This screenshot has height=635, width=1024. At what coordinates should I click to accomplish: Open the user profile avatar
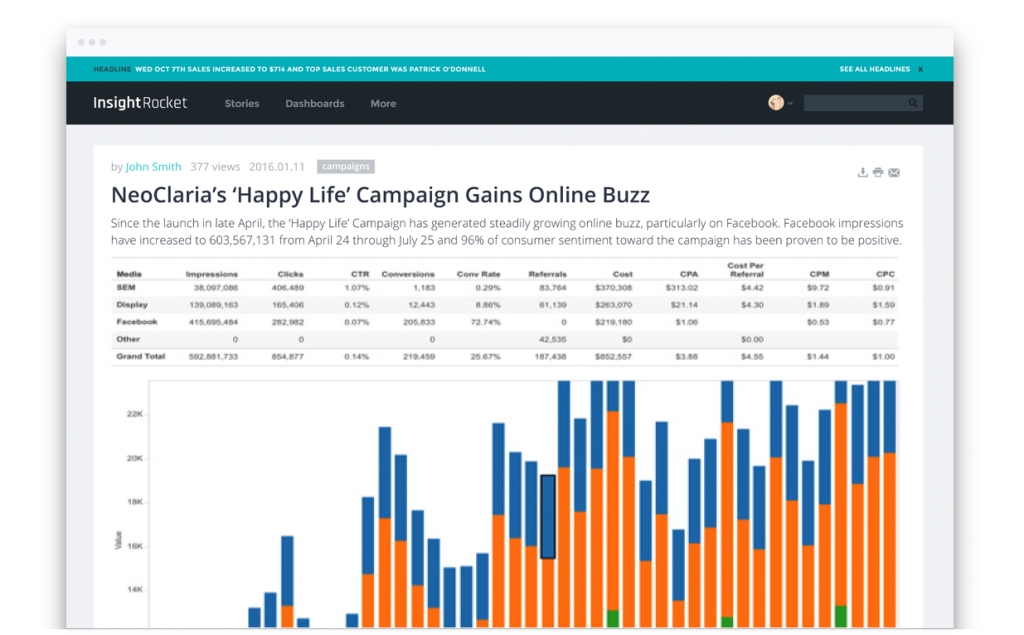pos(776,102)
